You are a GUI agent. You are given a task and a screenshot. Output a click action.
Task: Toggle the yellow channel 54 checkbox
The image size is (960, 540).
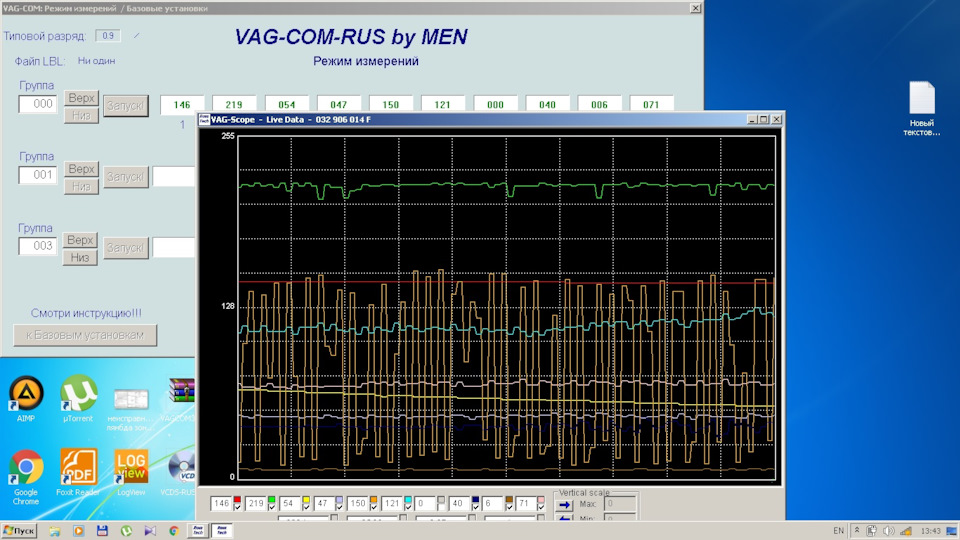[x=306, y=508]
